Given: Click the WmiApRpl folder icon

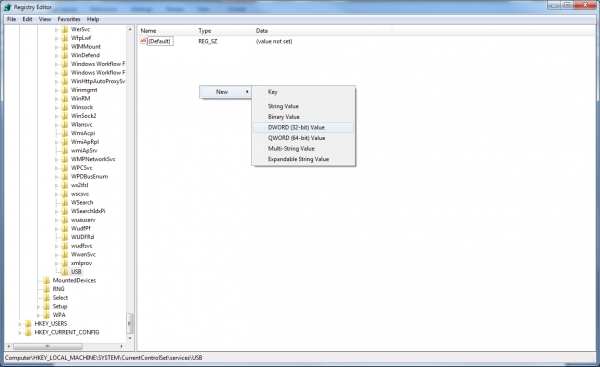Looking at the screenshot, I should [65, 142].
